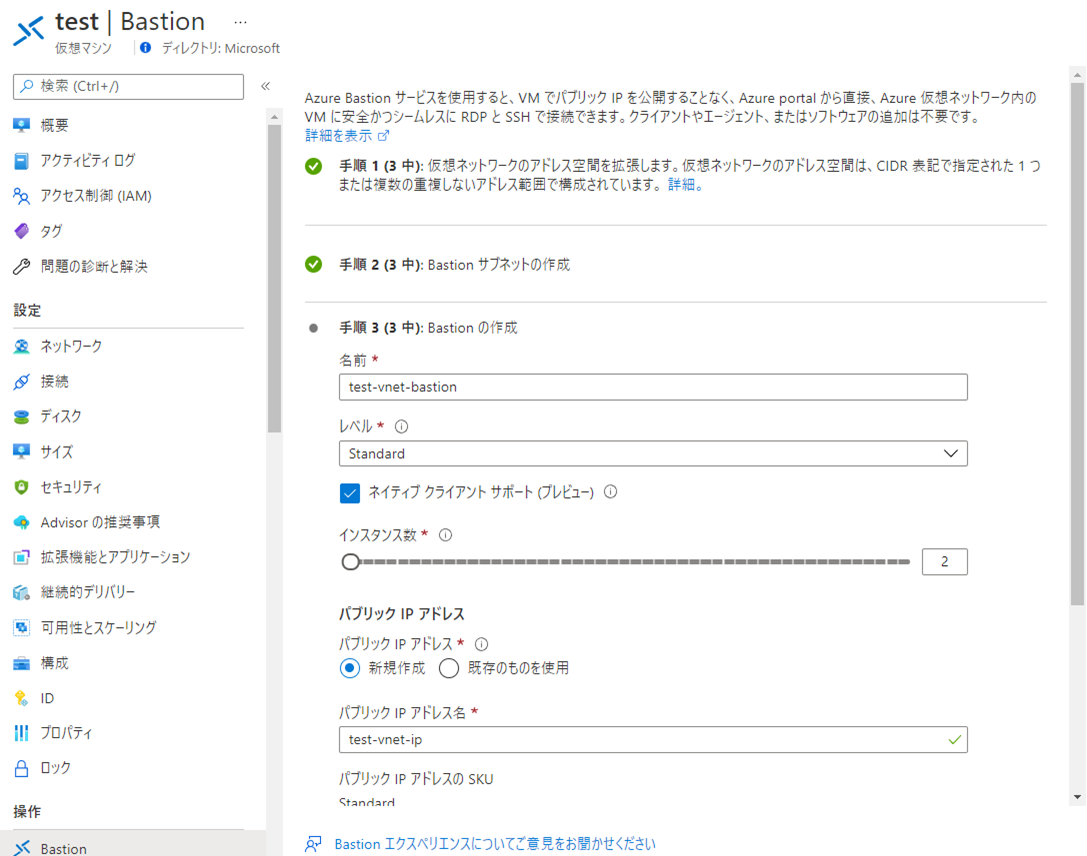Select the タグ icon in sidebar

(x=21, y=231)
